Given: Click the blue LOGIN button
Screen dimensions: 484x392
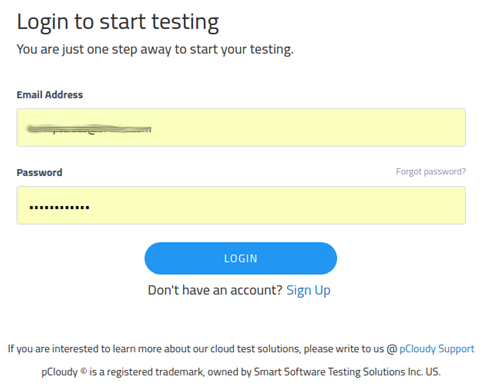Looking at the screenshot, I should point(241,258).
